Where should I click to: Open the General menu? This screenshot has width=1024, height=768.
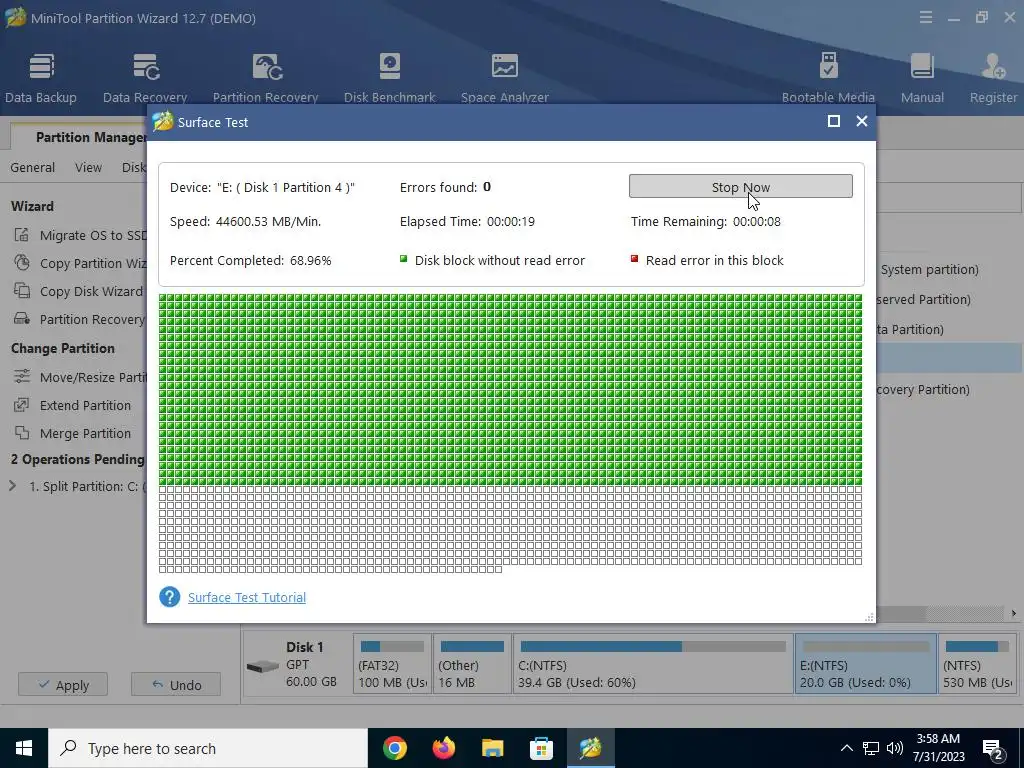(x=33, y=167)
